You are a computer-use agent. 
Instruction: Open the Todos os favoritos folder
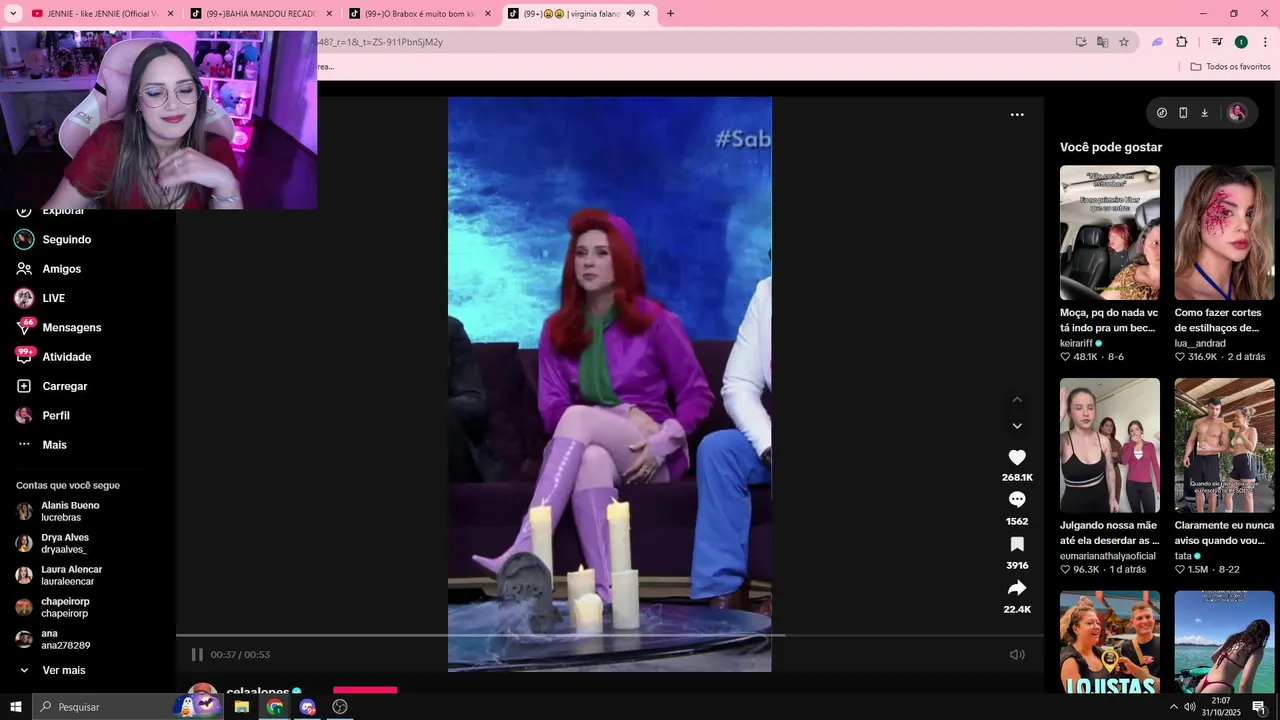point(1230,67)
